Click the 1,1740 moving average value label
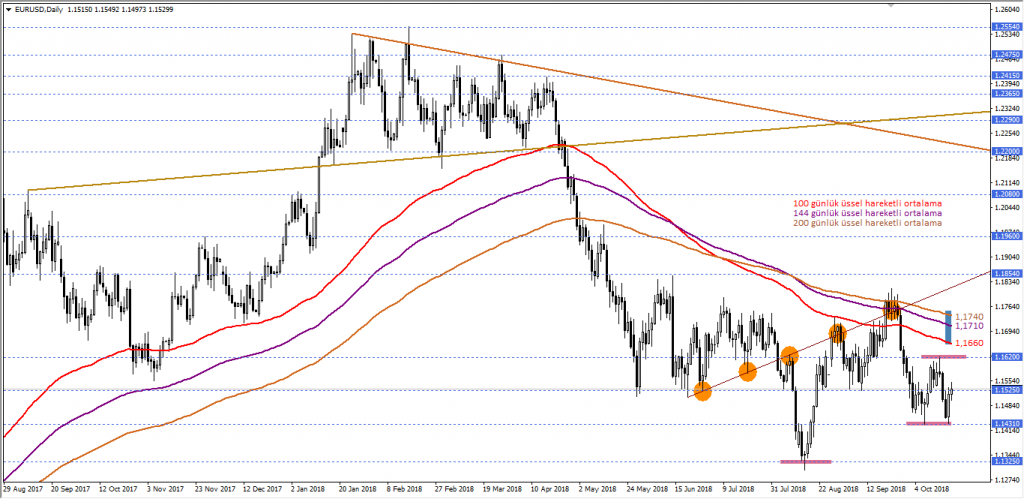 click(968, 315)
